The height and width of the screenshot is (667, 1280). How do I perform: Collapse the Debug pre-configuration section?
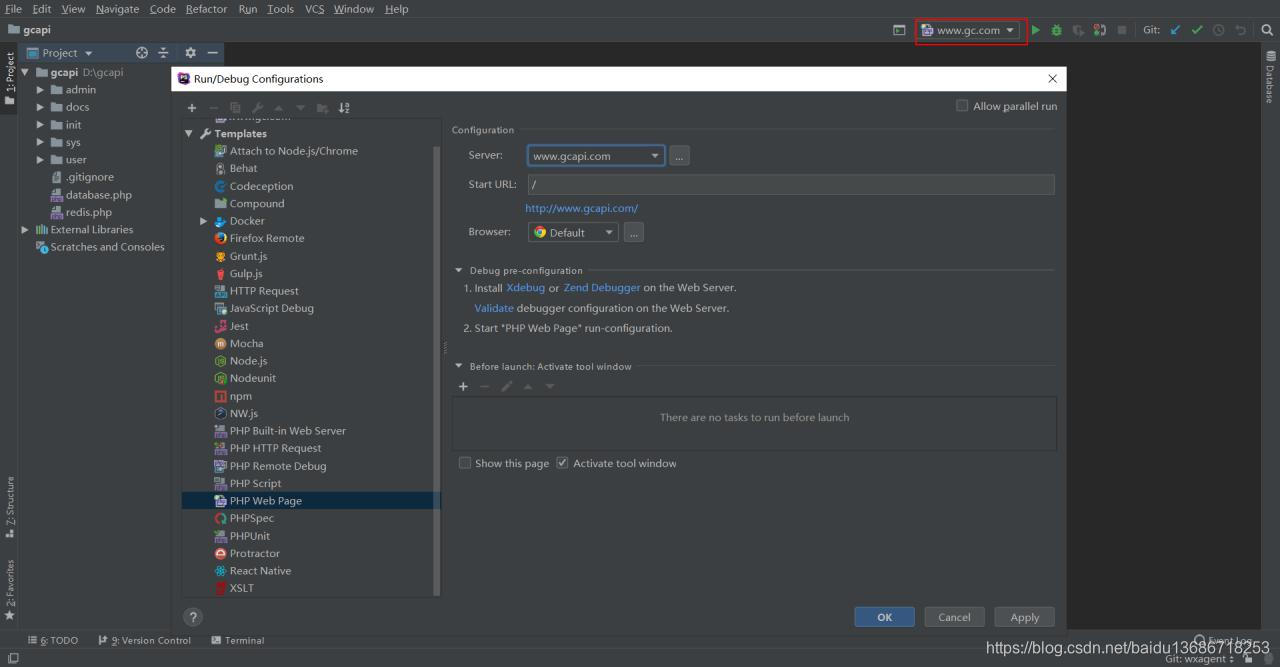(459, 270)
